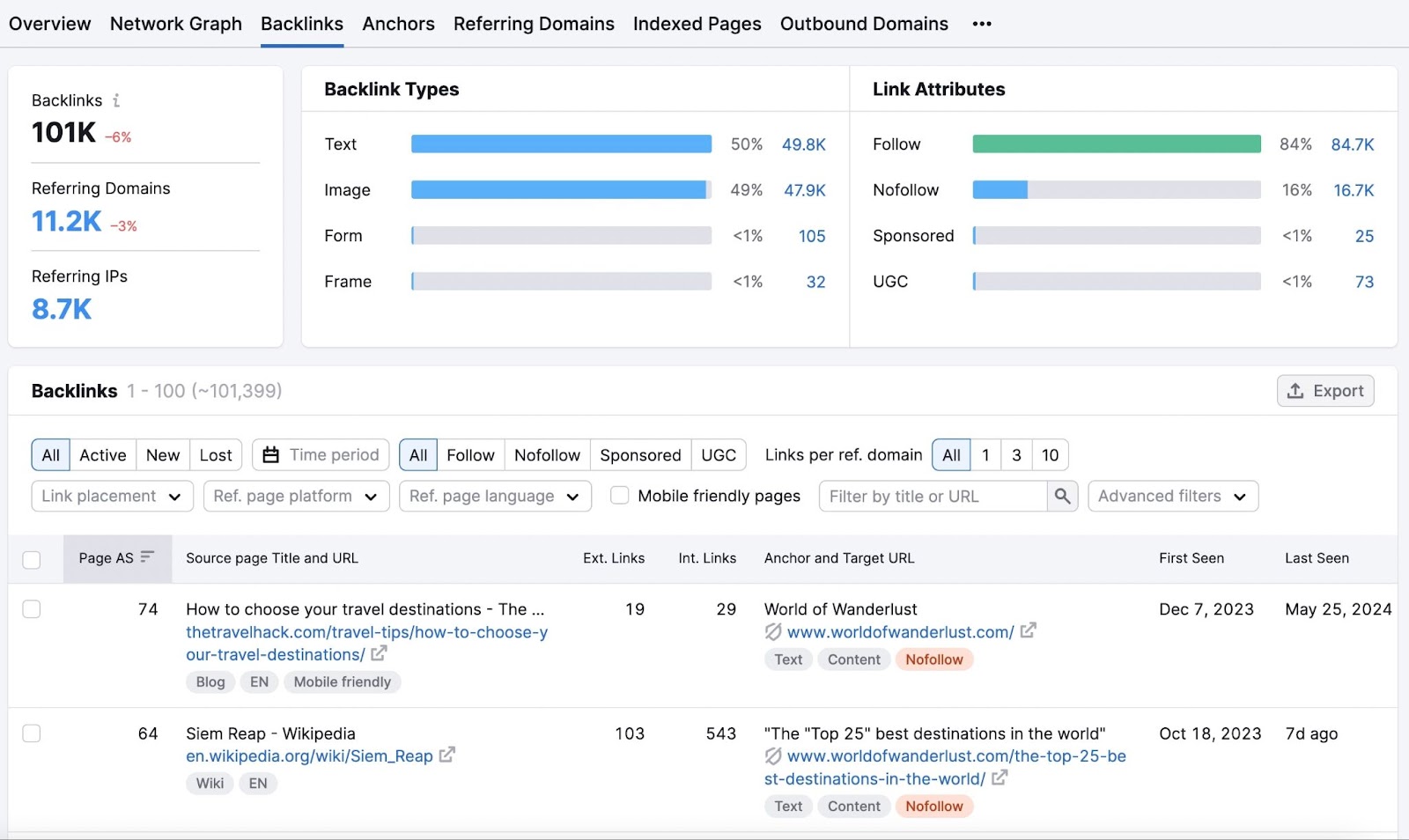Open the Referring Domains tab
The height and width of the screenshot is (840, 1409).
click(x=534, y=24)
